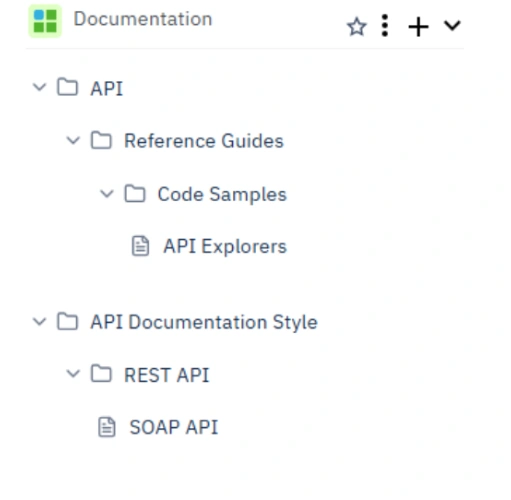Open the three-dot more options menu
This screenshot has width=511, height=500.
point(385,25)
